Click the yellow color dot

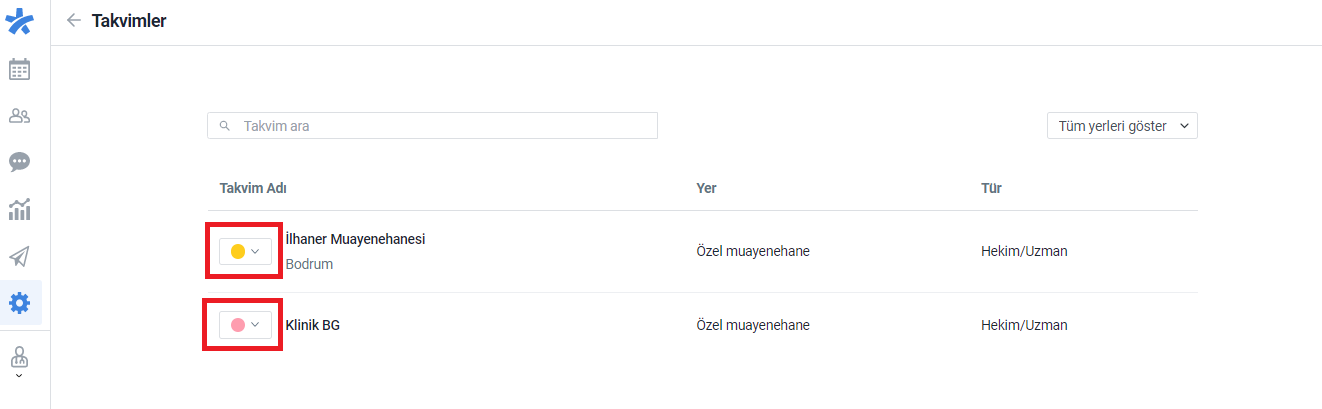tap(238, 252)
